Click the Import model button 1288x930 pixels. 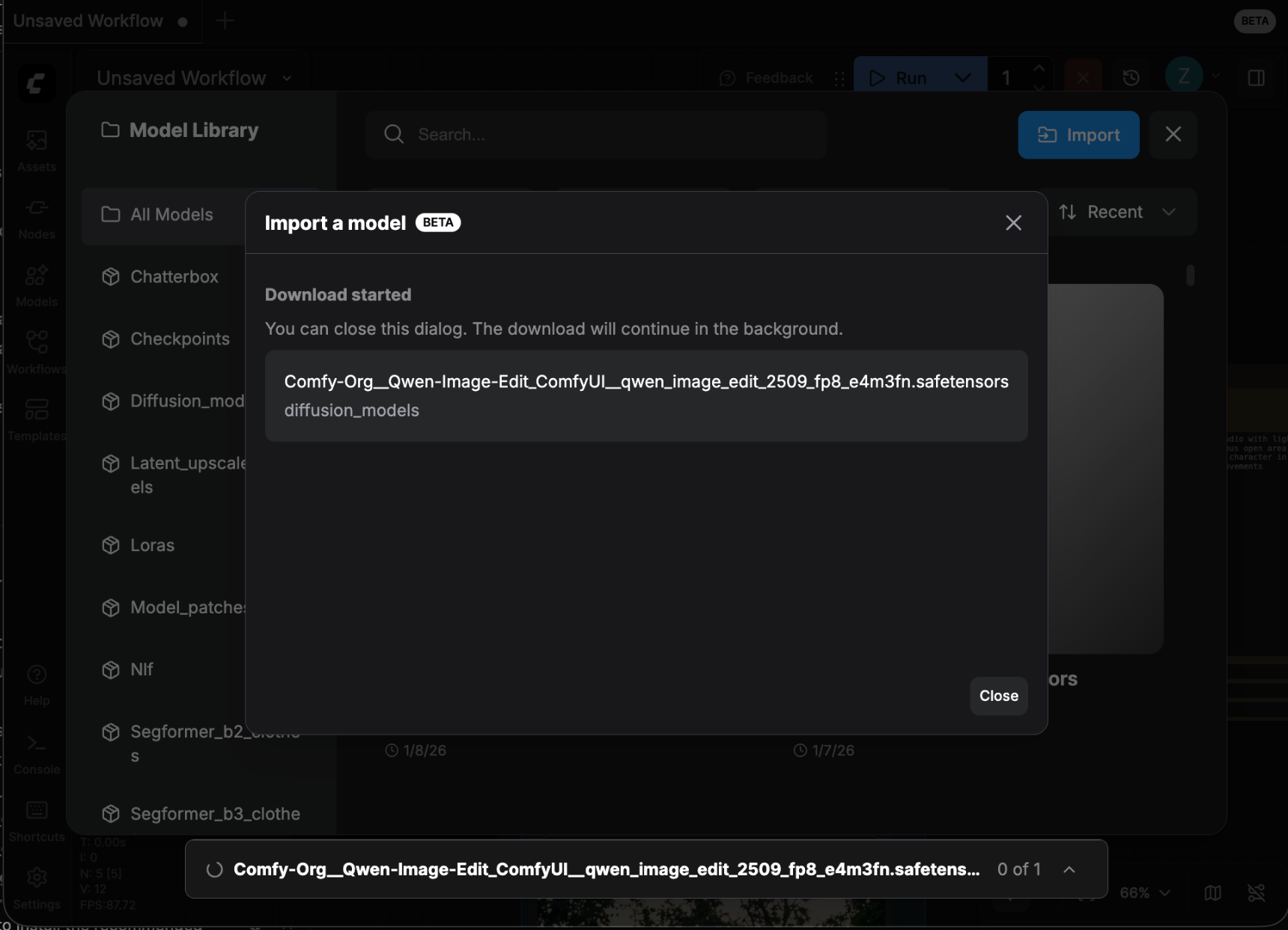pos(1078,135)
